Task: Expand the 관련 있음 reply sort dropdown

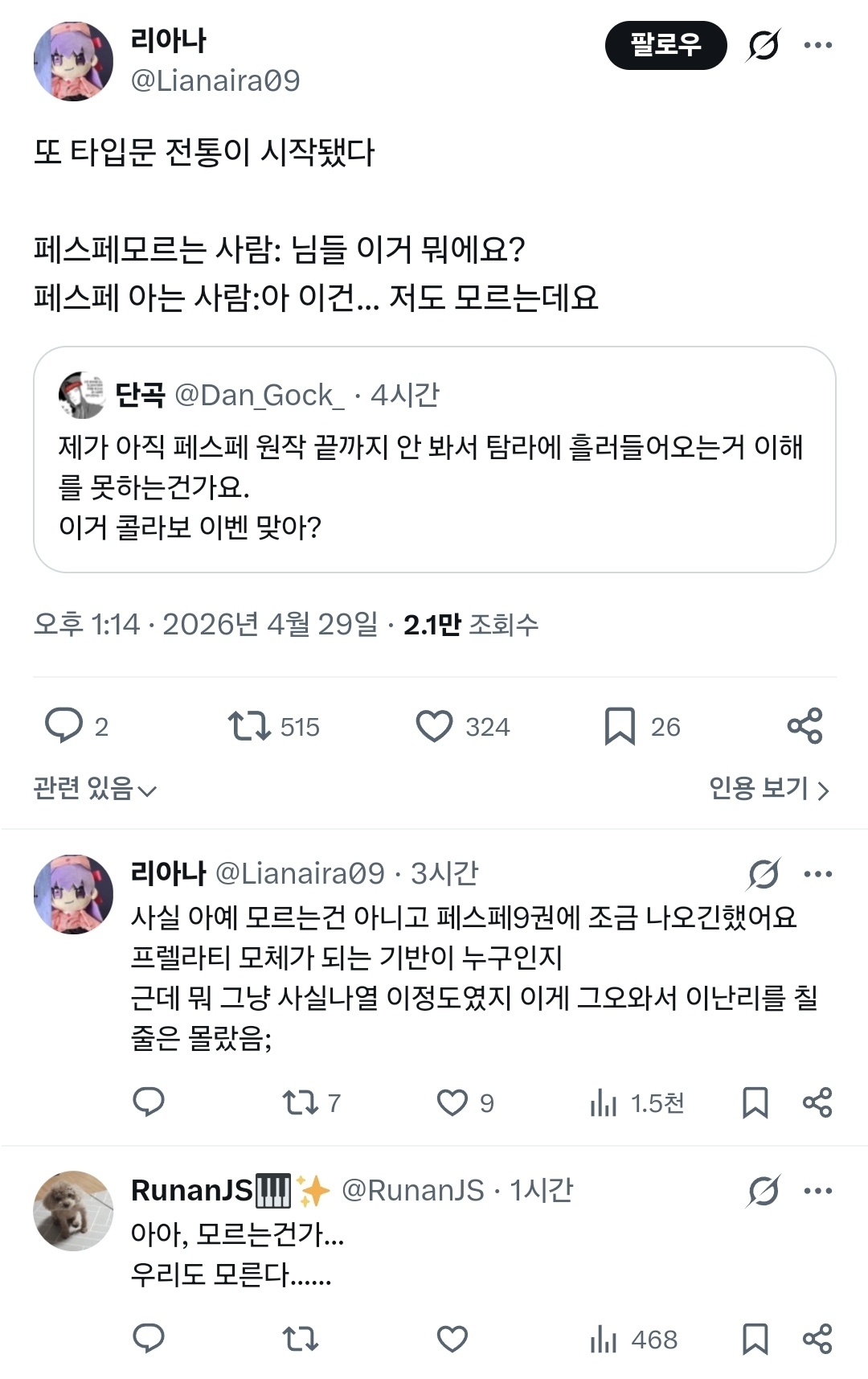Action: pos(95,789)
